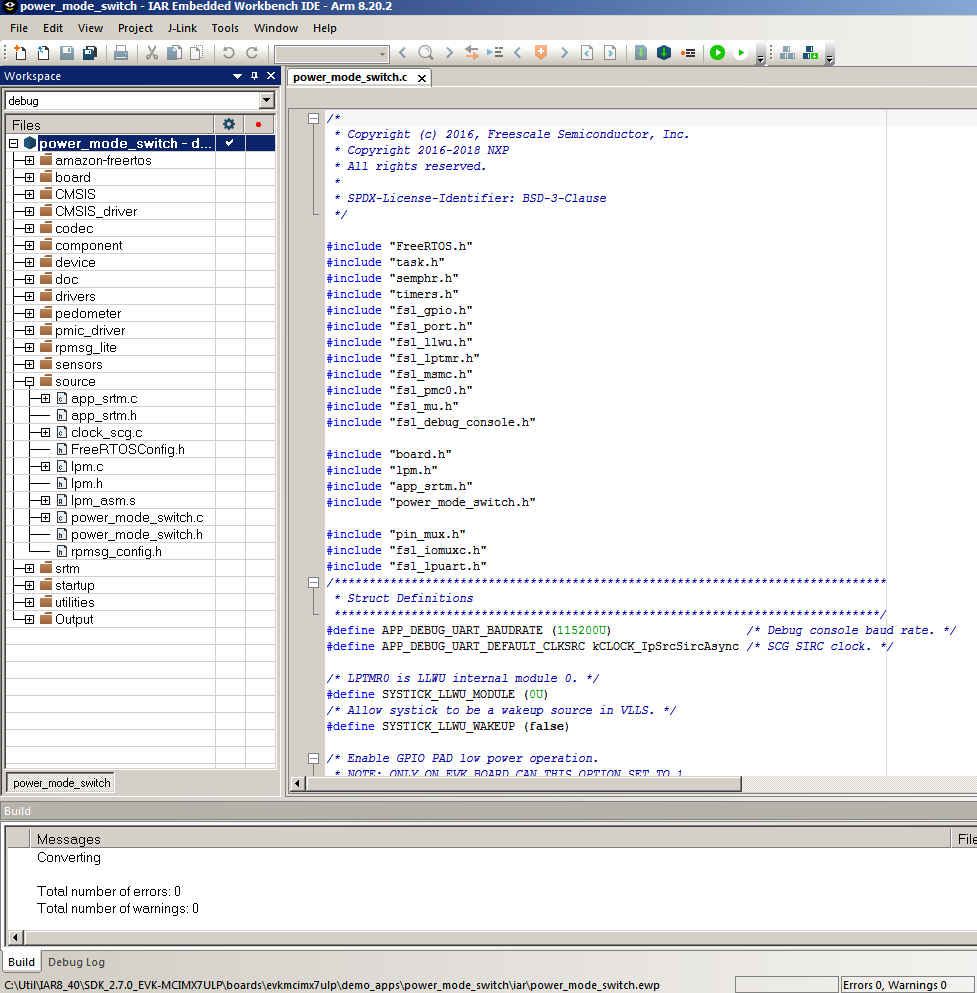Switch to the Debug Log tab
The height and width of the screenshot is (993, 977).
click(77, 962)
